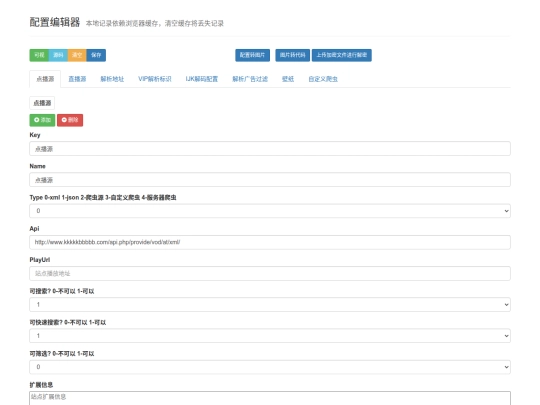Click the red 删除 button
Viewport: 540px width, 405px height.
70,120
